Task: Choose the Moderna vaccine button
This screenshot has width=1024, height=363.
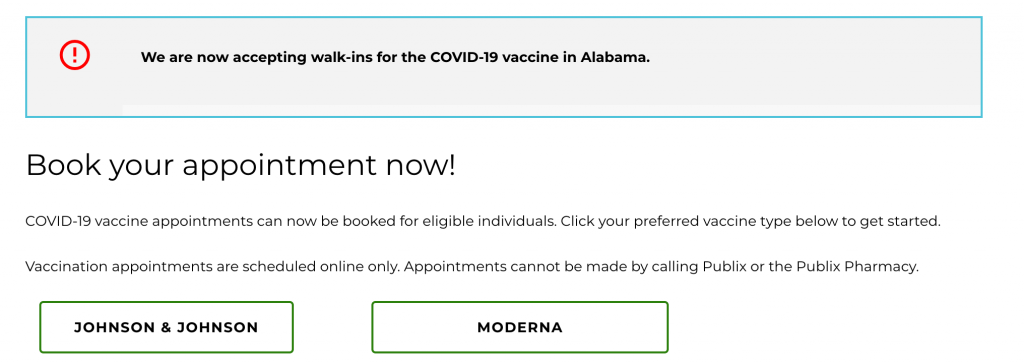Action: pyautogui.click(x=520, y=327)
